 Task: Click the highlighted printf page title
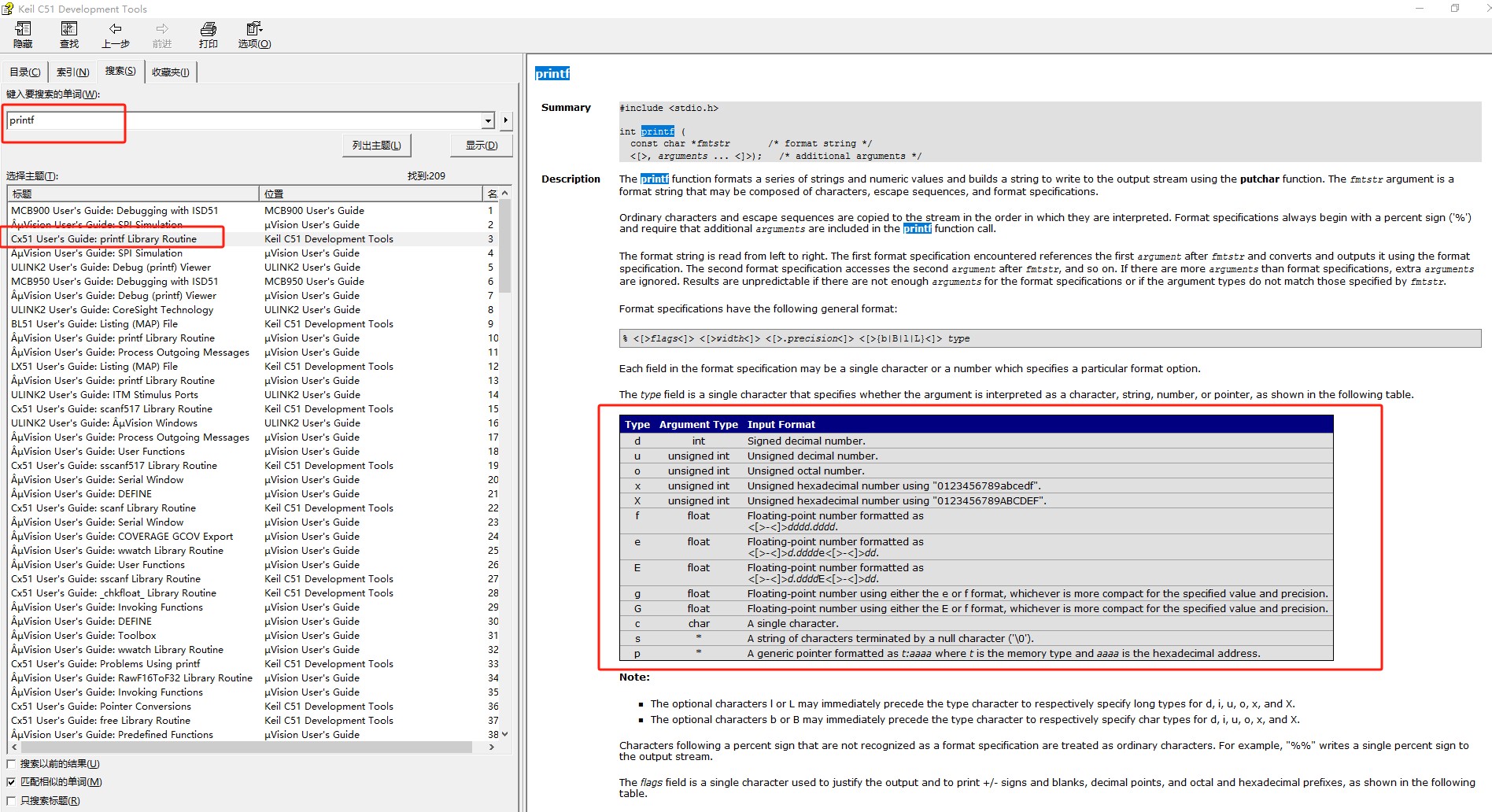(552, 73)
